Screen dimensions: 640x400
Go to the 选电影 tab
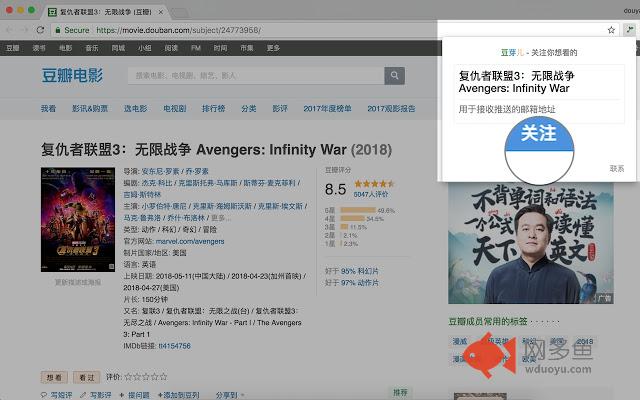click(136, 109)
